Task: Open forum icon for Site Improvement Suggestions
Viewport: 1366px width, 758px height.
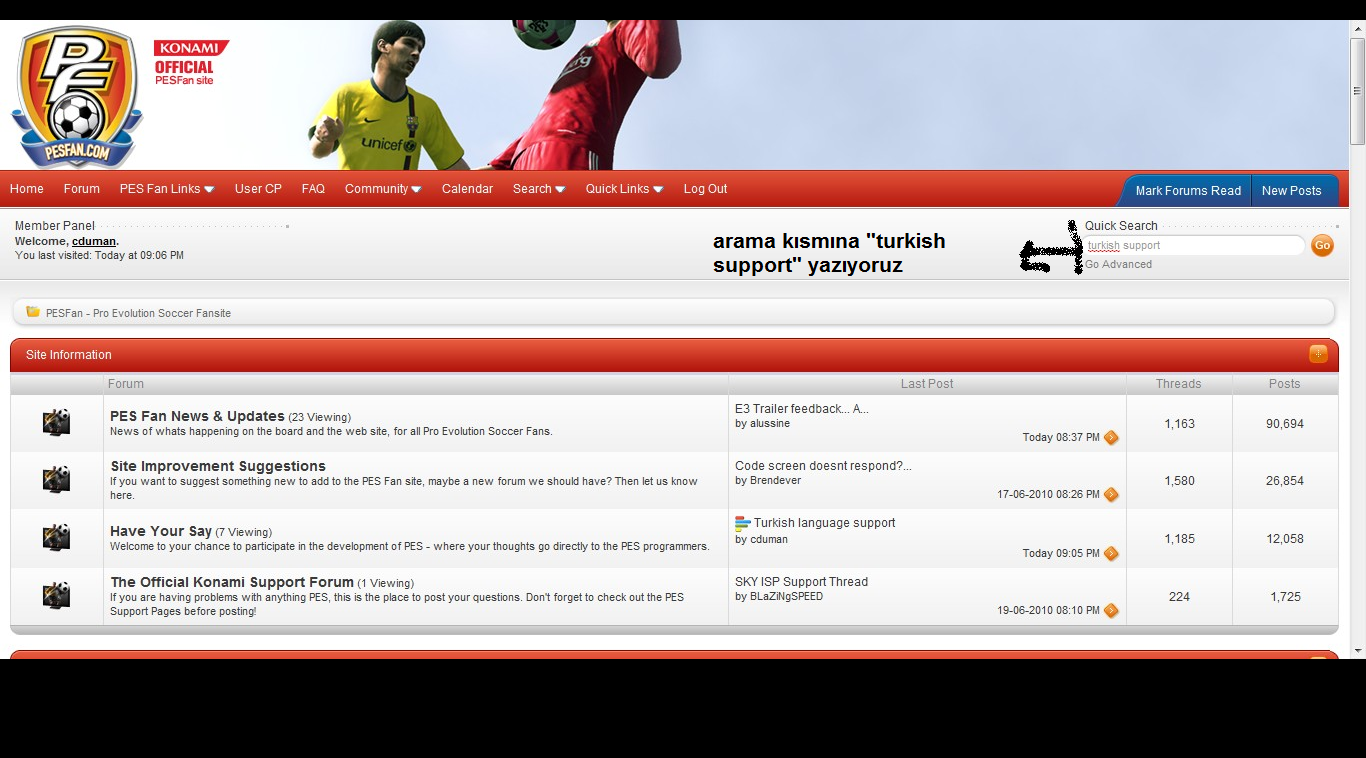Action: click(x=57, y=479)
